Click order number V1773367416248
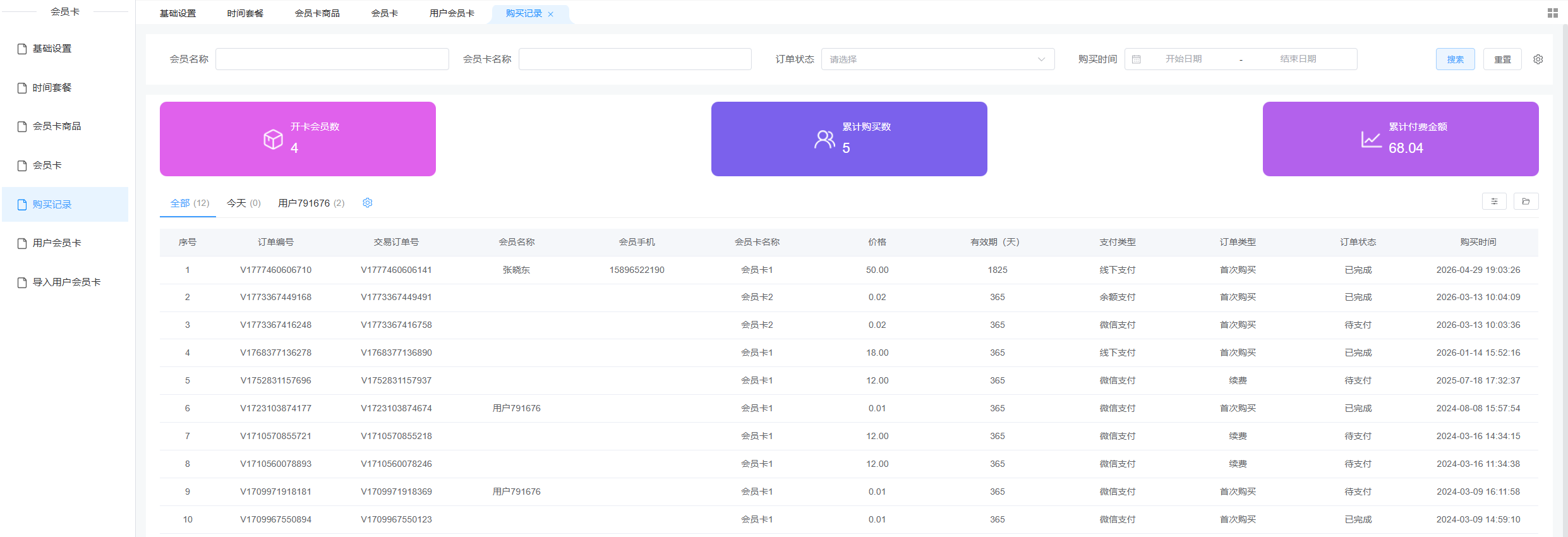This screenshot has height=537, width=1568. coord(275,325)
